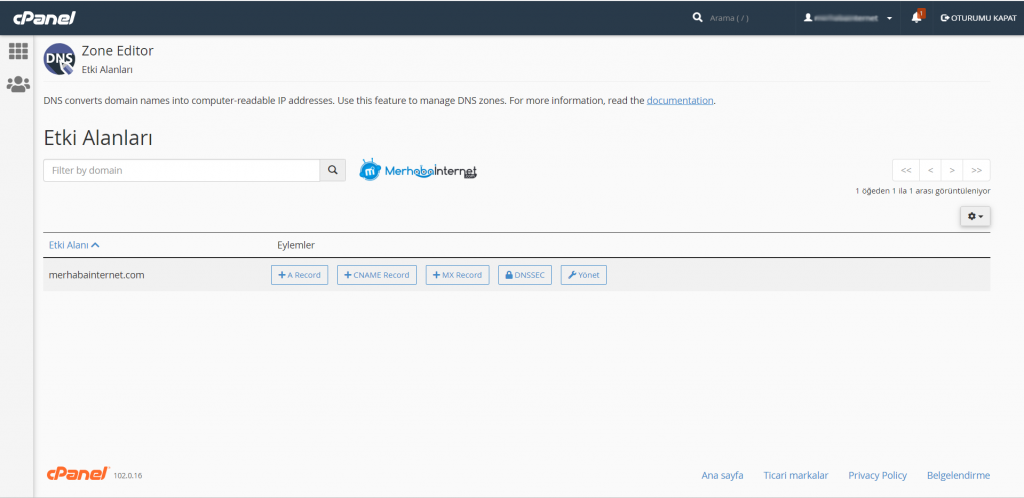
Task: Click the magnifier search button beside filter
Action: coord(333,171)
